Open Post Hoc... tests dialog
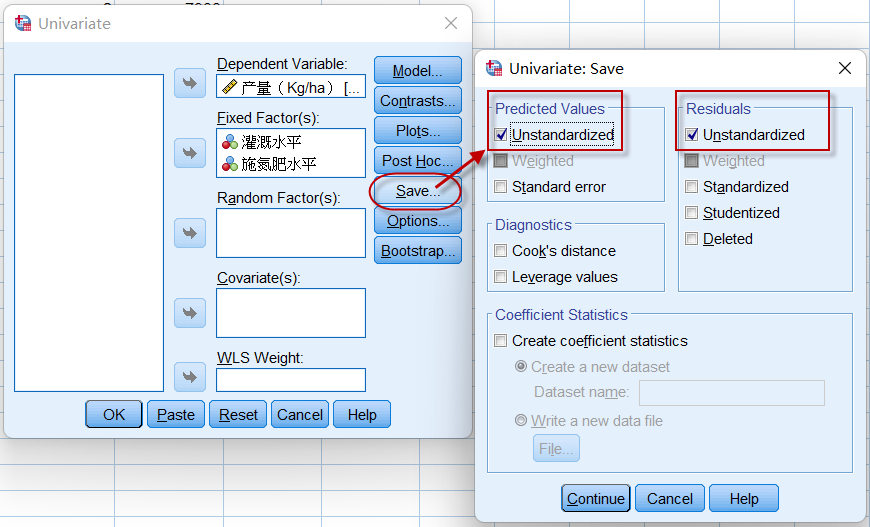This screenshot has height=527, width=870. tap(417, 161)
